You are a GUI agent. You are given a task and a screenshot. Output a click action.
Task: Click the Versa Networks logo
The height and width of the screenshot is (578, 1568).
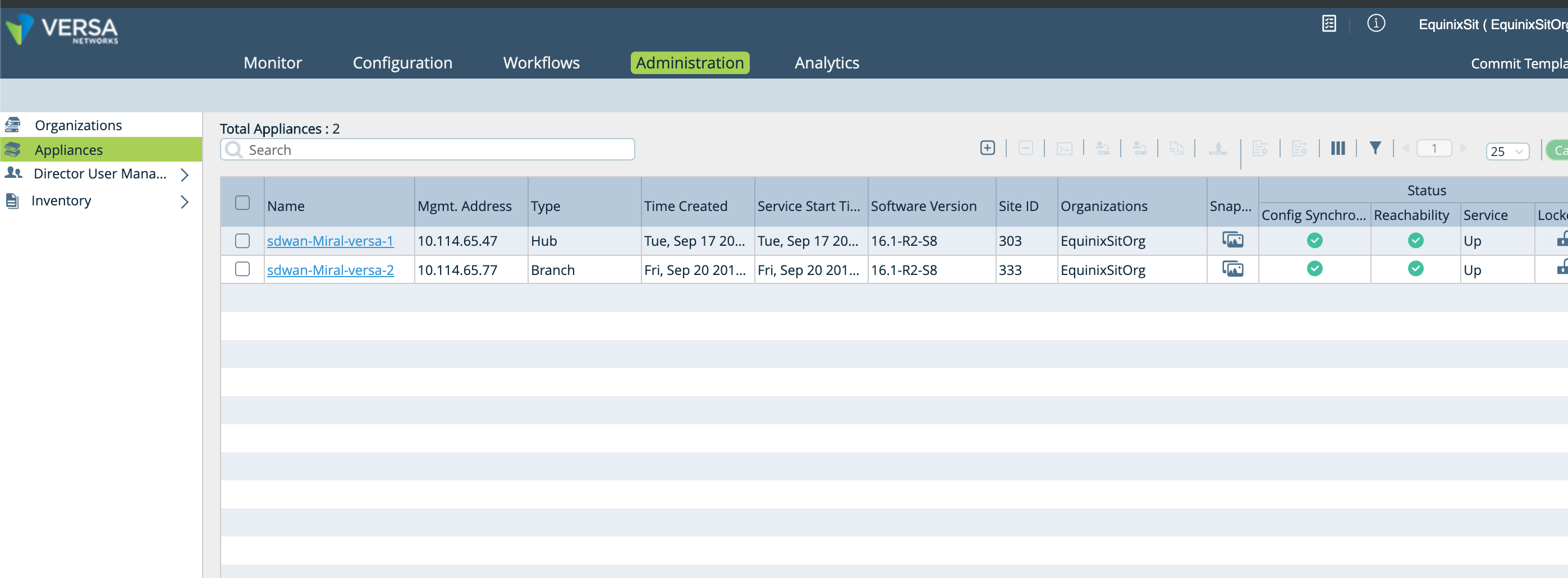pyautogui.click(x=62, y=29)
